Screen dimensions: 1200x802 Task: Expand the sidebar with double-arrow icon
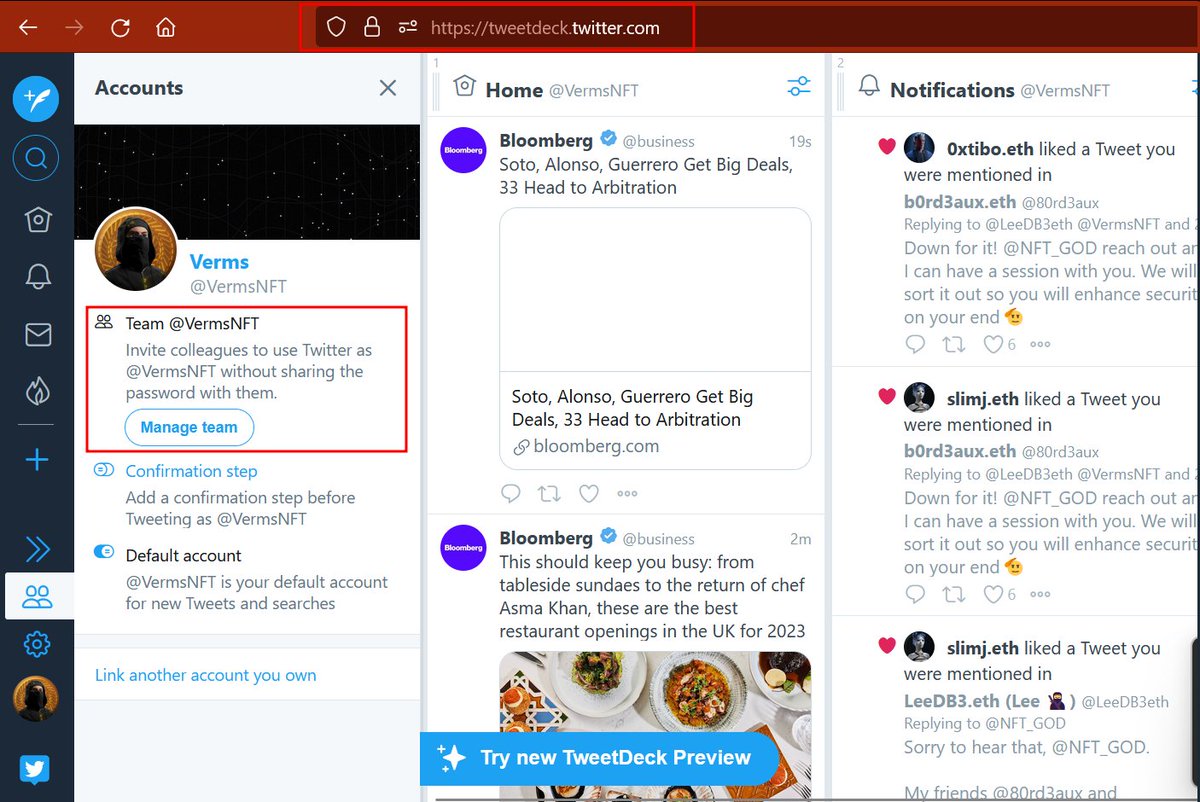tap(37, 549)
